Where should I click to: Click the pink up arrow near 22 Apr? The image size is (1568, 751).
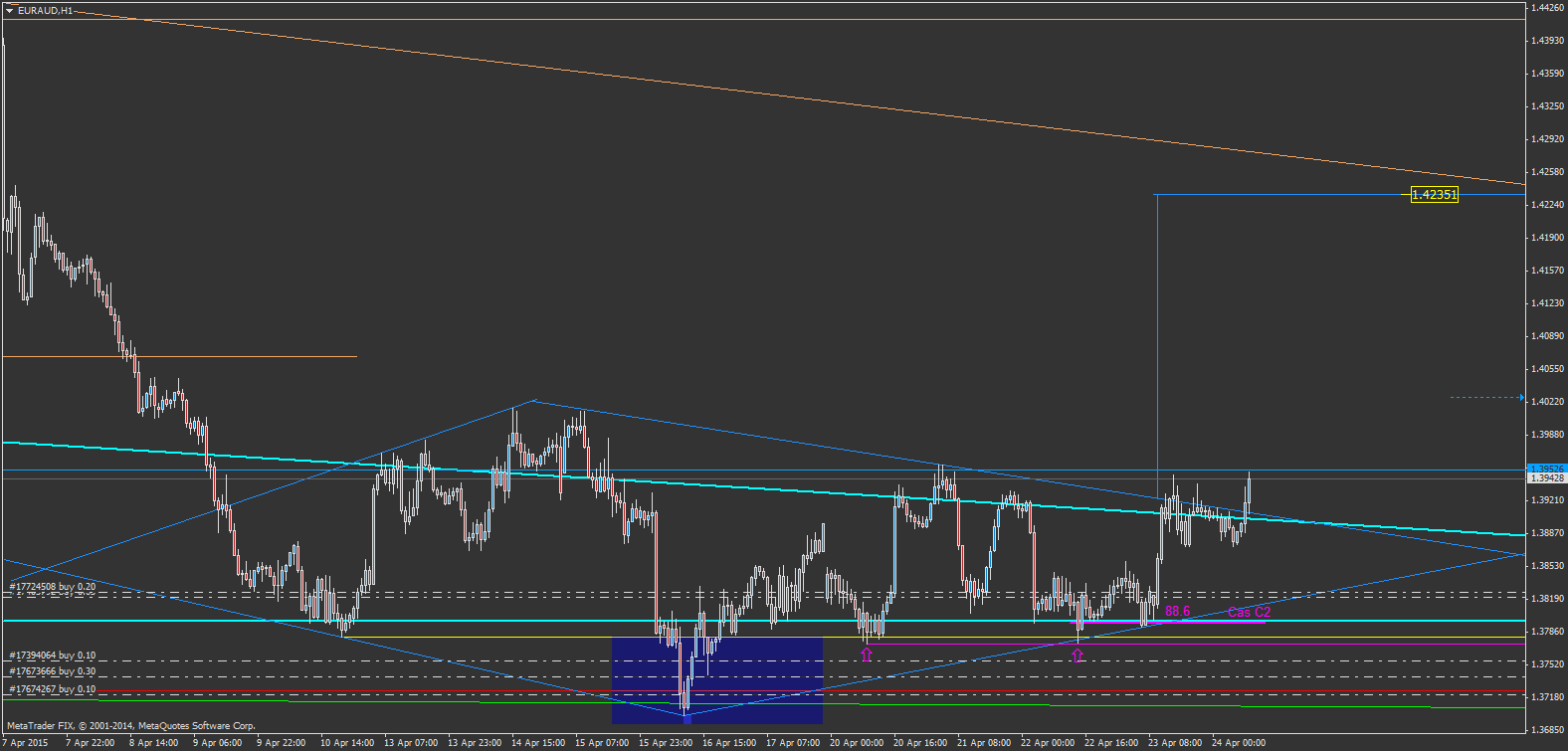click(x=1078, y=655)
